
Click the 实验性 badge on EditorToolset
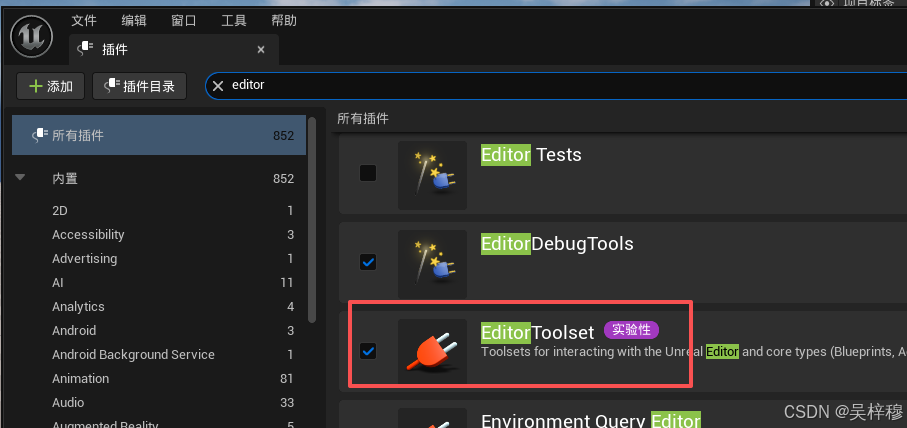631,330
